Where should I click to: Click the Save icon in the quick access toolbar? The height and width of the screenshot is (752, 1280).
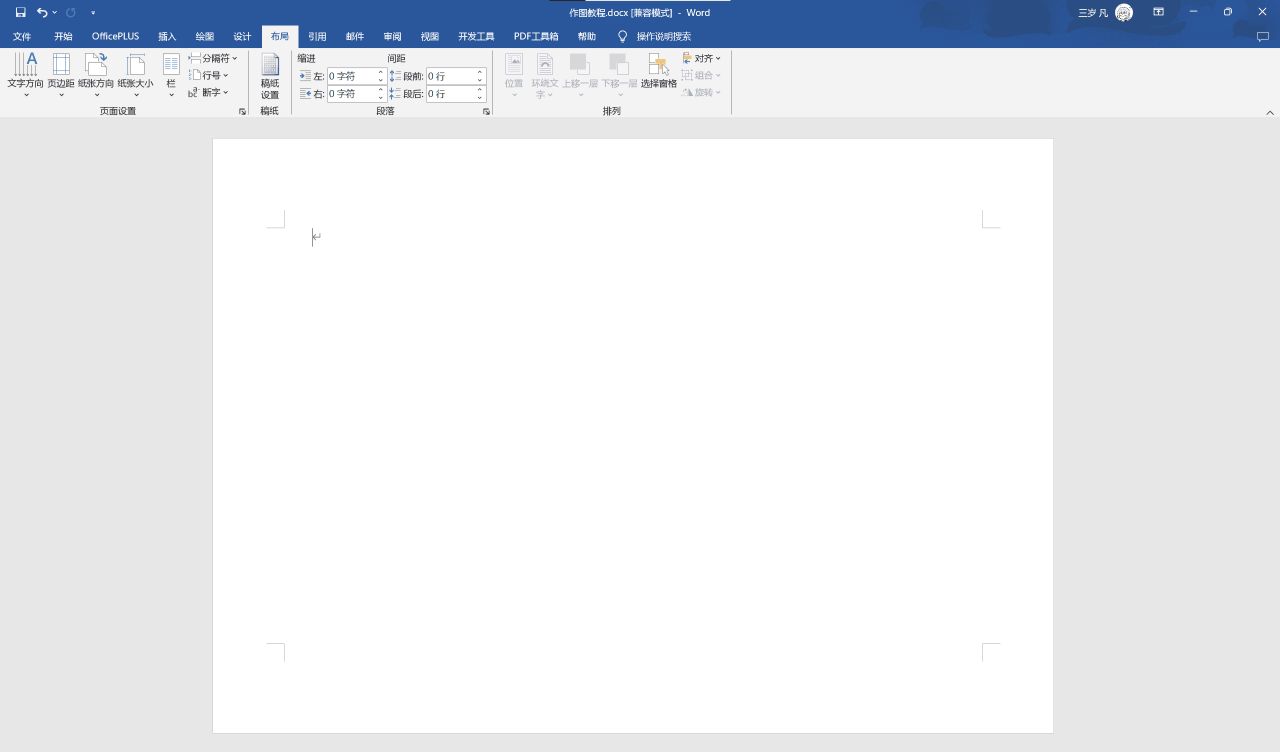tap(20, 12)
